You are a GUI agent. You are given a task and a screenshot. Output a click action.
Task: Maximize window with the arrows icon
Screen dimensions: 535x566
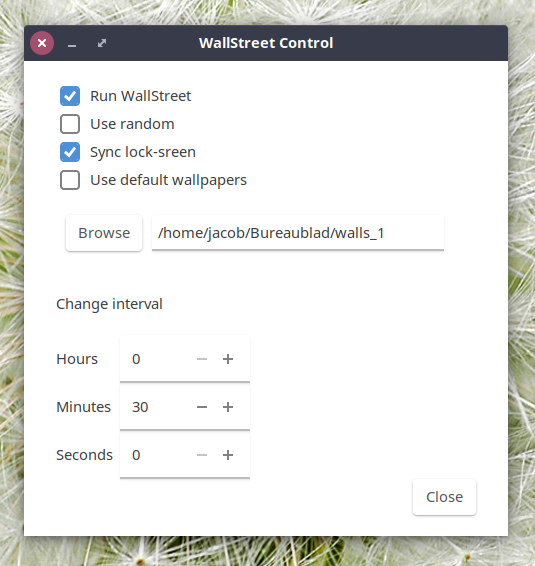102,43
